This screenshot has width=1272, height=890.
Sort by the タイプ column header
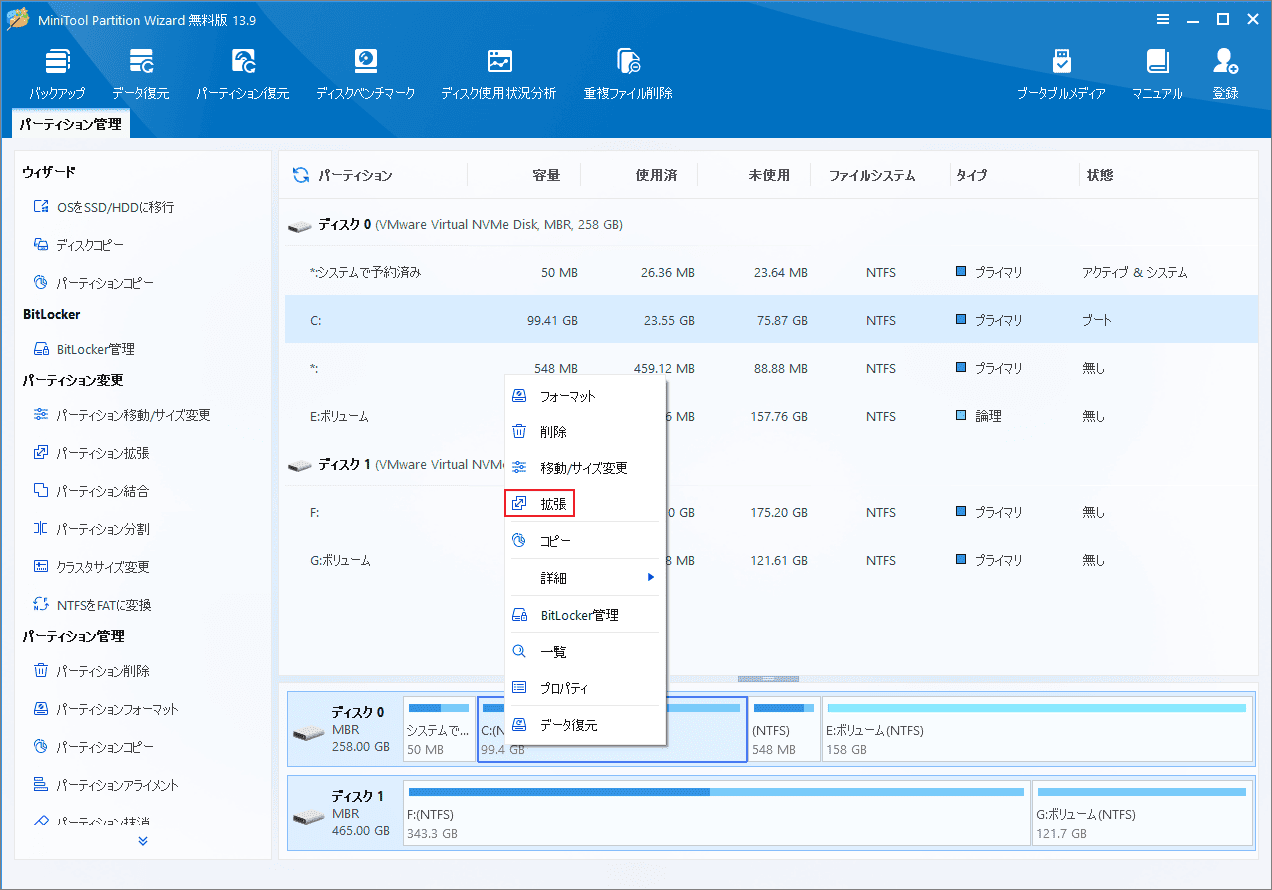pos(971,175)
